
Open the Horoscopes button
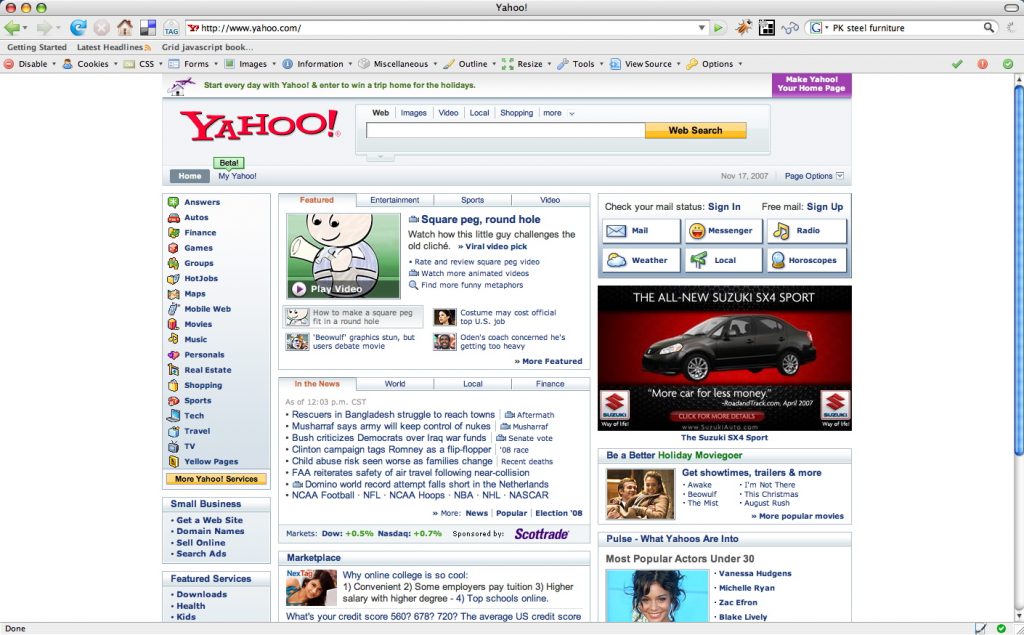[807, 260]
